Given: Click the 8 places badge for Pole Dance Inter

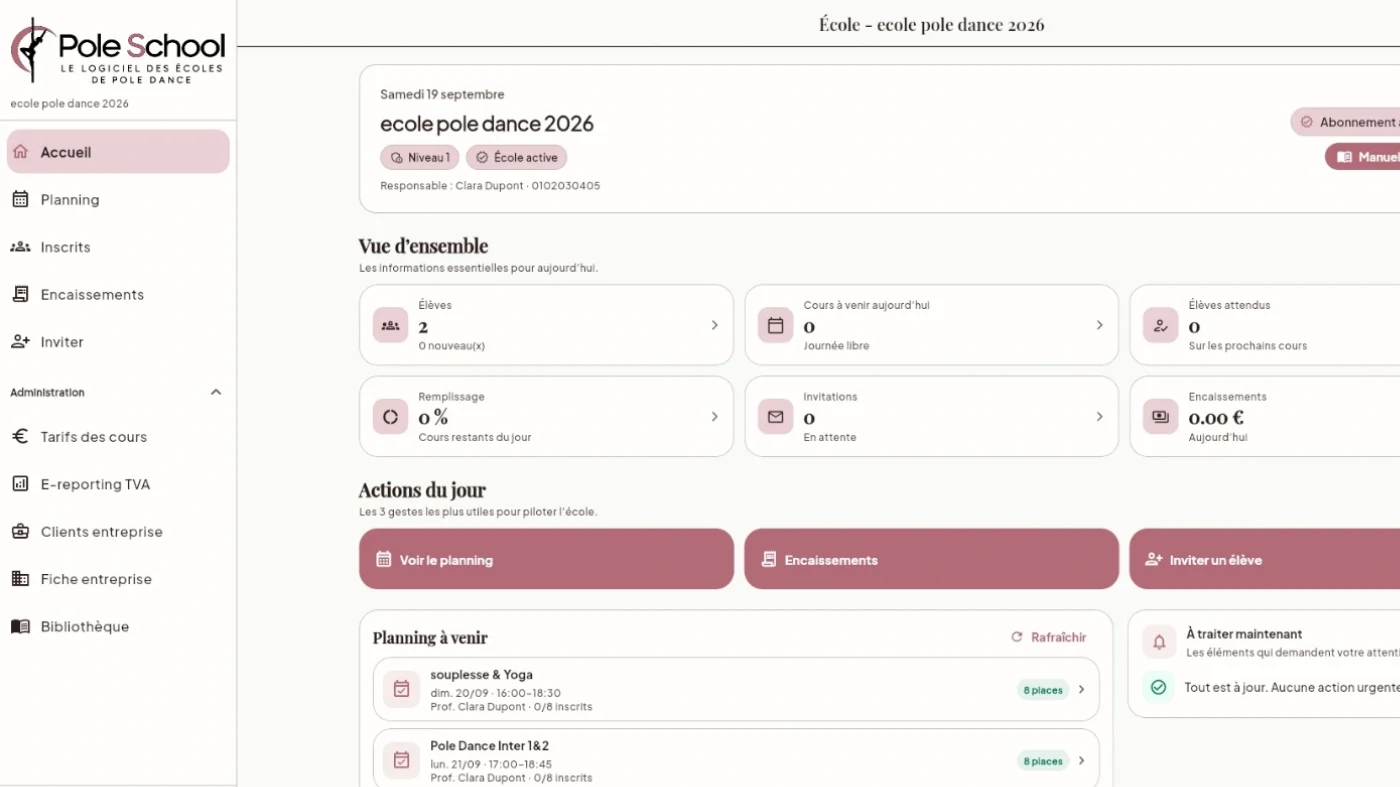Looking at the screenshot, I should click(x=1043, y=761).
